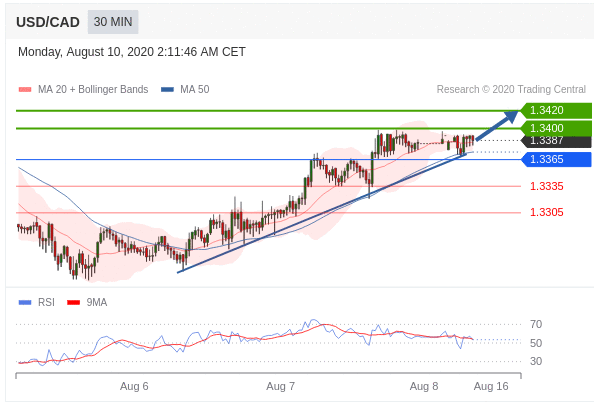Select the blue 1.3365 pivot tag
The image size is (594, 407).
556,159
